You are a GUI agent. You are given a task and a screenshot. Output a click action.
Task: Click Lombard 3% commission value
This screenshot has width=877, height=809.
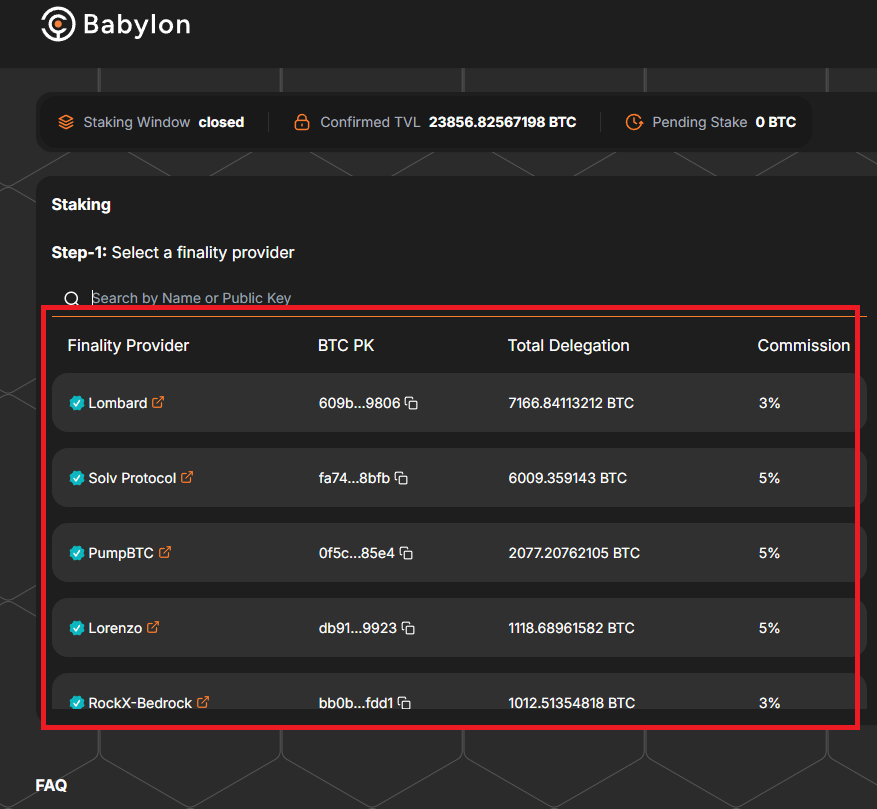click(x=769, y=403)
